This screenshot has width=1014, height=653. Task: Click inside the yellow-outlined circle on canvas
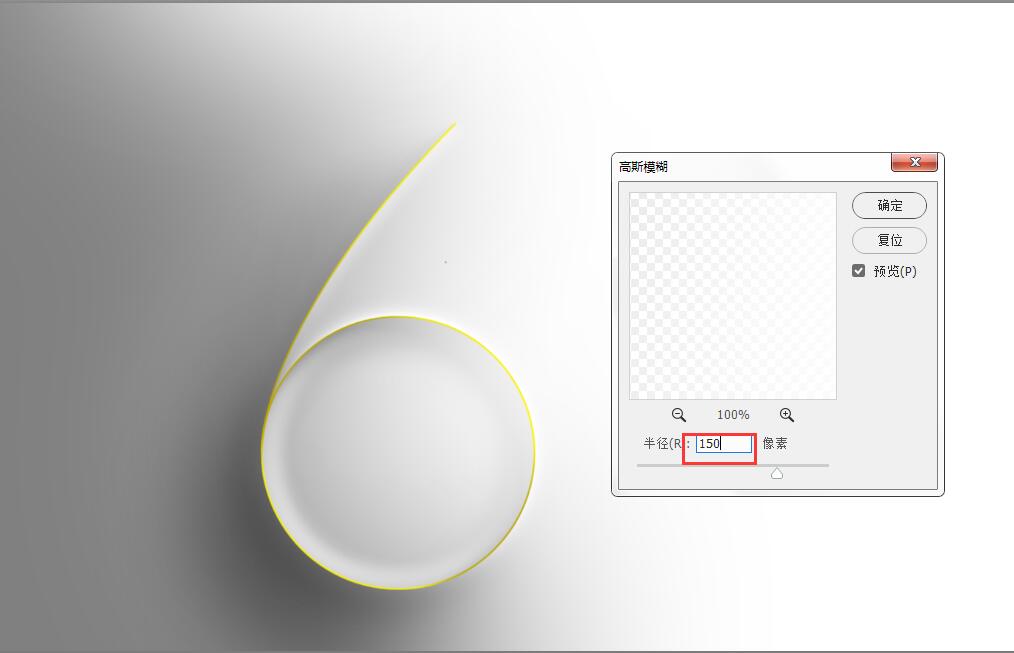click(398, 453)
